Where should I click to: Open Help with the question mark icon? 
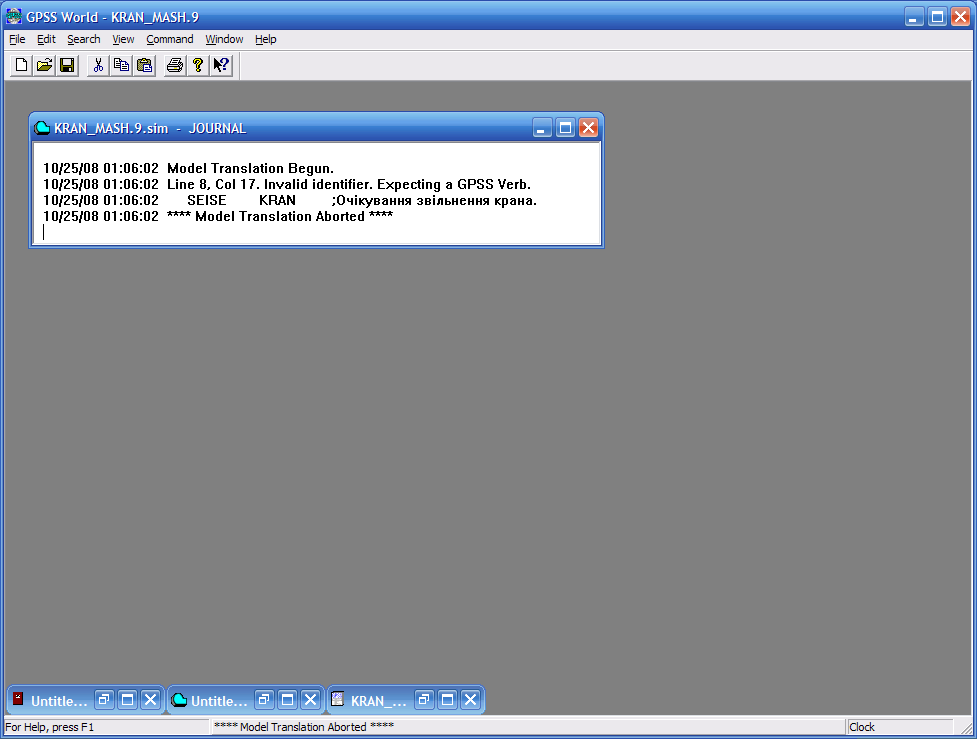(x=198, y=65)
